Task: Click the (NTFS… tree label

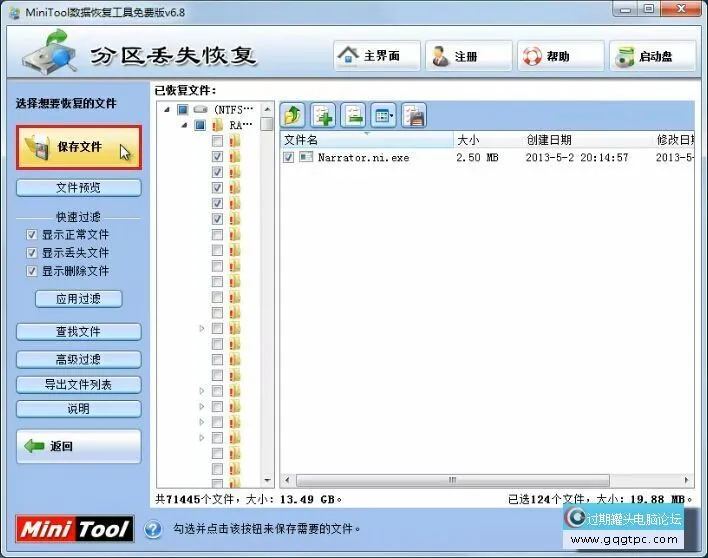Action: (x=234, y=109)
